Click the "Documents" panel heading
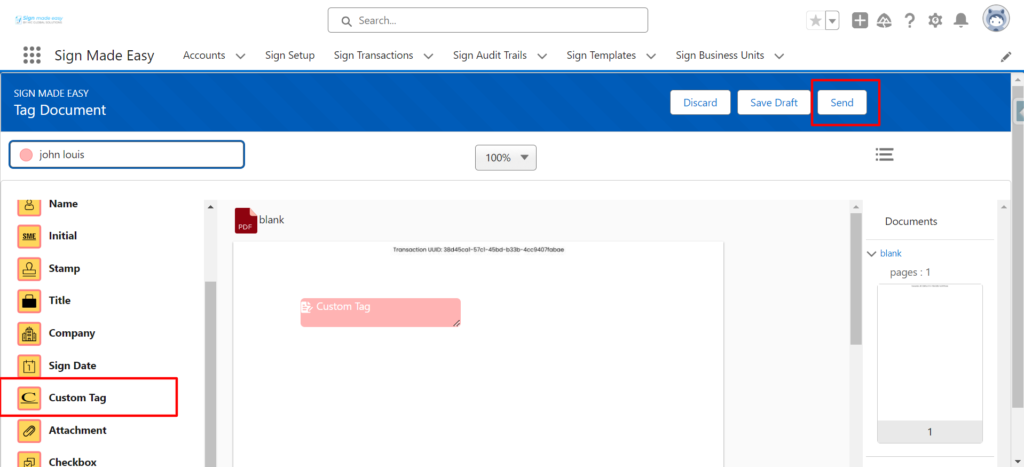This screenshot has width=1024, height=467. [x=911, y=221]
